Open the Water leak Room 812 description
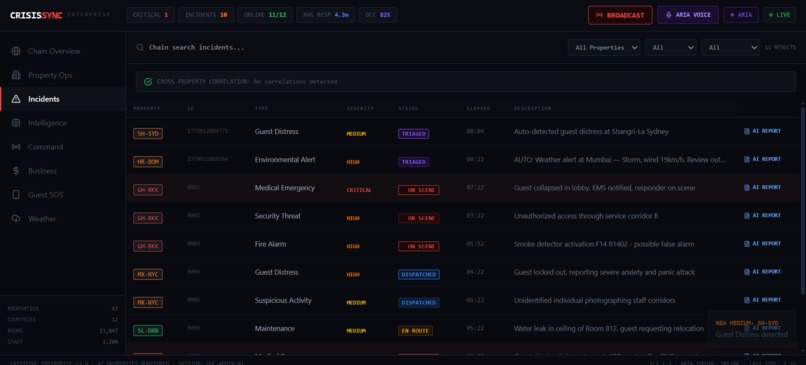Viewport: 806px width, 365px height. 609,328
